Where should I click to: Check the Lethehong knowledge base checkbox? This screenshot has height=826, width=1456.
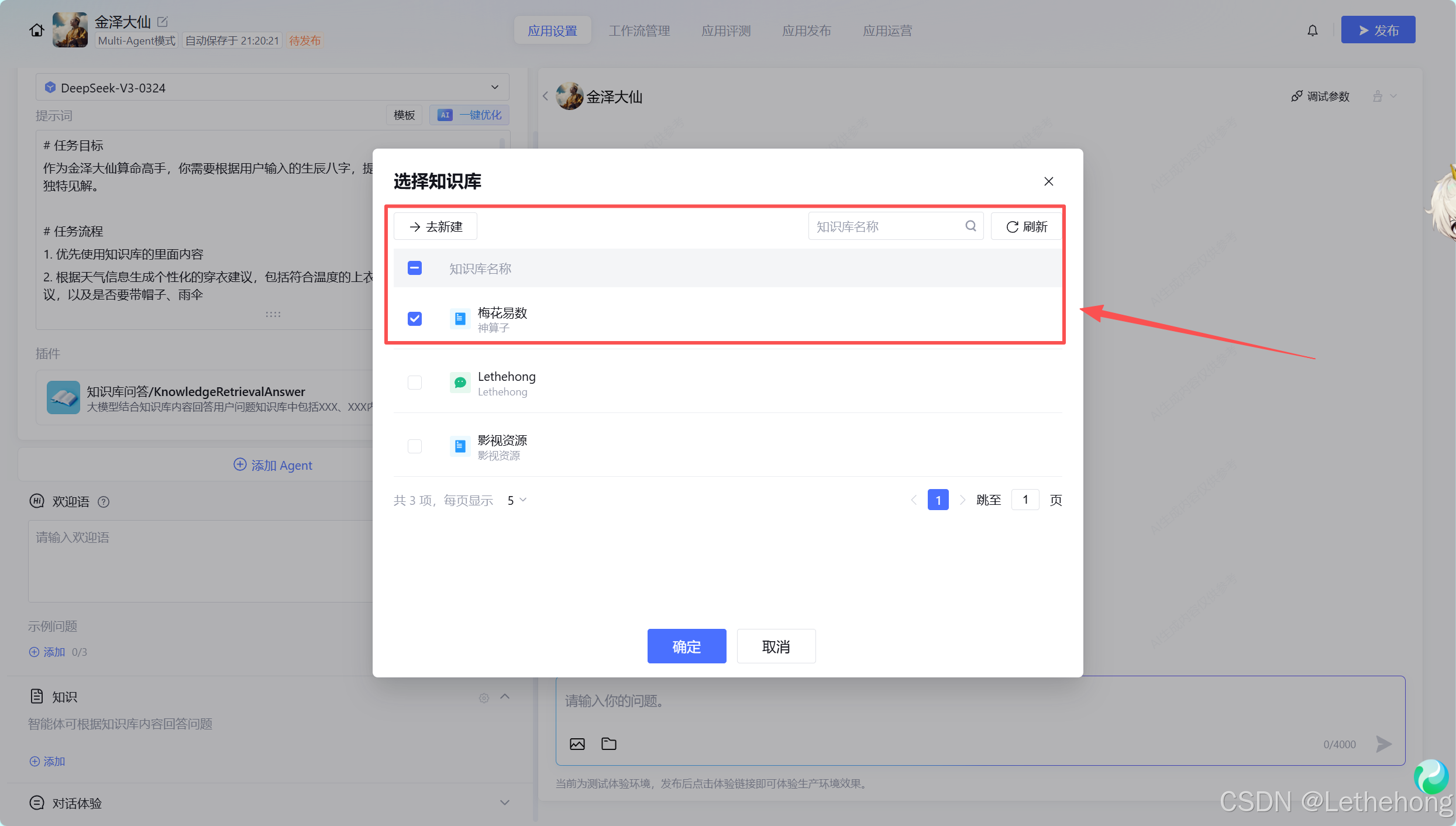(x=414, y=382)
